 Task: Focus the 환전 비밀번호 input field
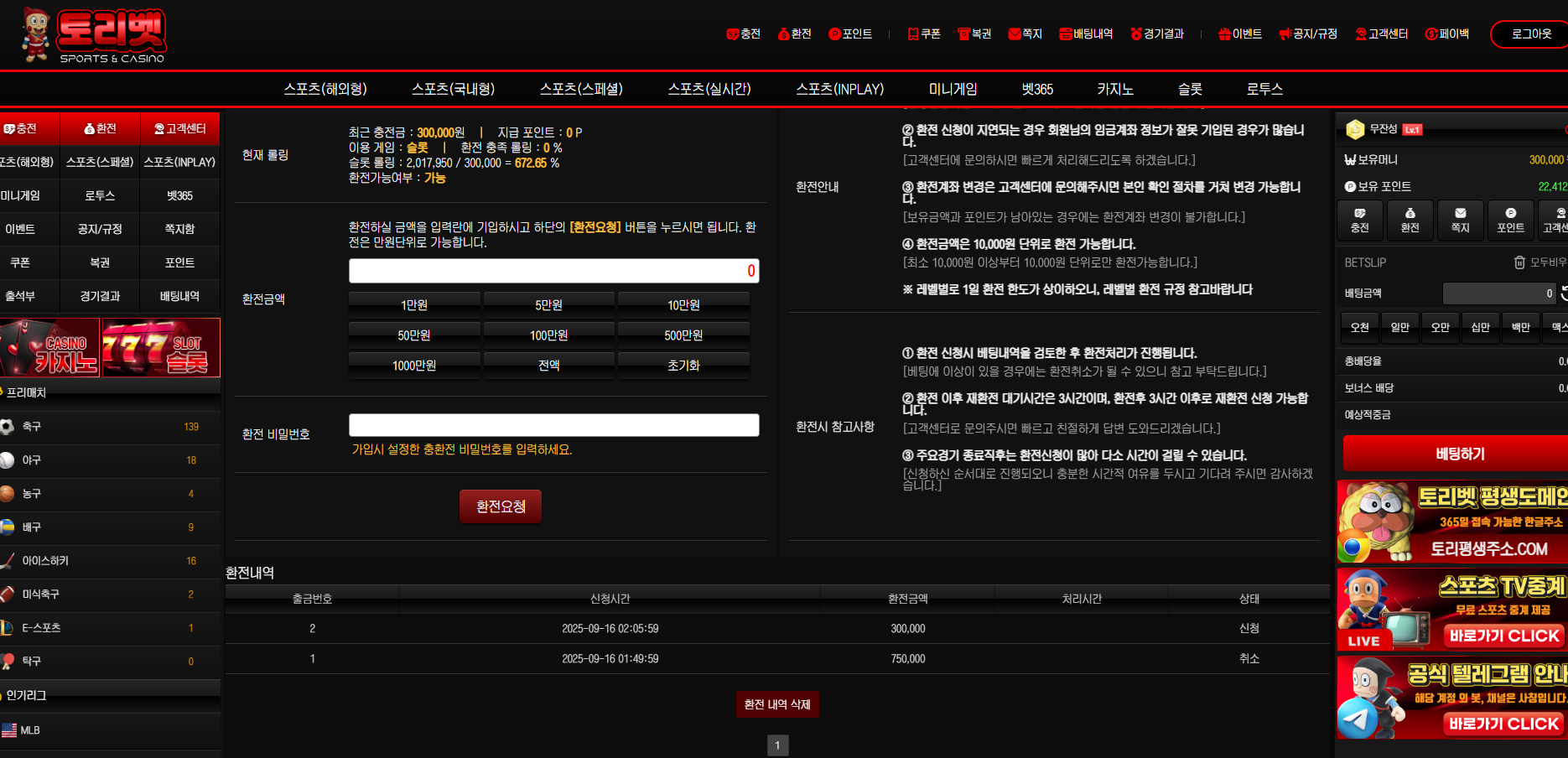pyautogui.click(x=553, y=425)
